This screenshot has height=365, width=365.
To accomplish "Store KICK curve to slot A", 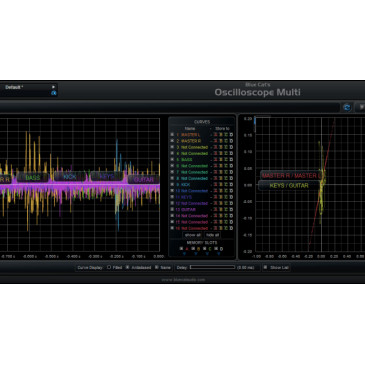I will coord(215,185).
